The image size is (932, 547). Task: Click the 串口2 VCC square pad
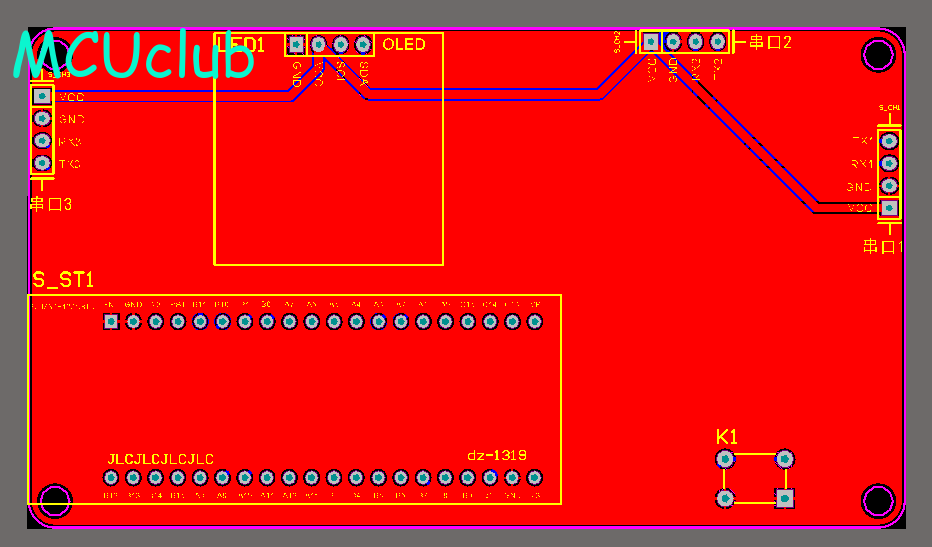651,42
